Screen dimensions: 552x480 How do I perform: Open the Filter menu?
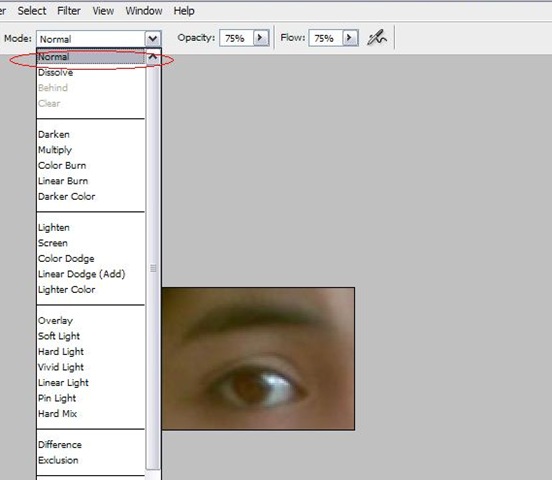[x=69, y=11]
